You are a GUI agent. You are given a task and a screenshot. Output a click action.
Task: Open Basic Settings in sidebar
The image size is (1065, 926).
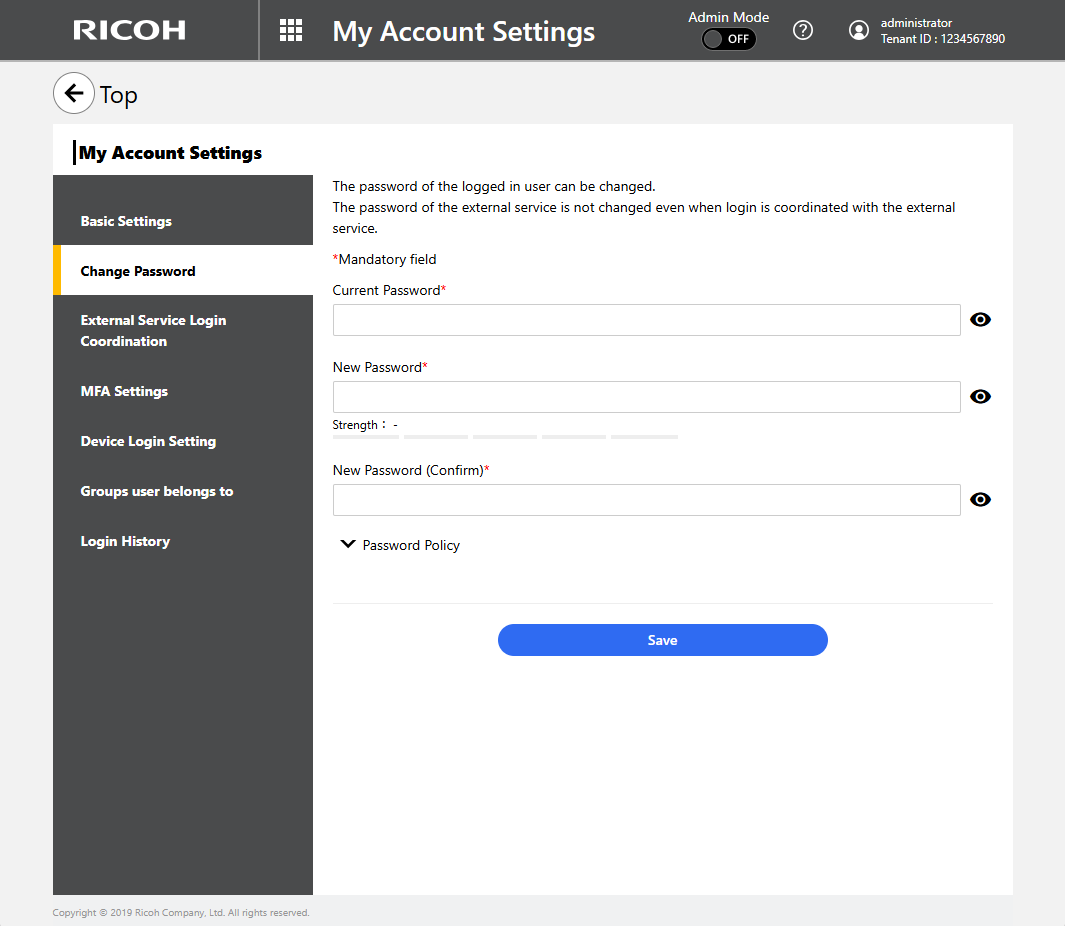coord(126,221)
